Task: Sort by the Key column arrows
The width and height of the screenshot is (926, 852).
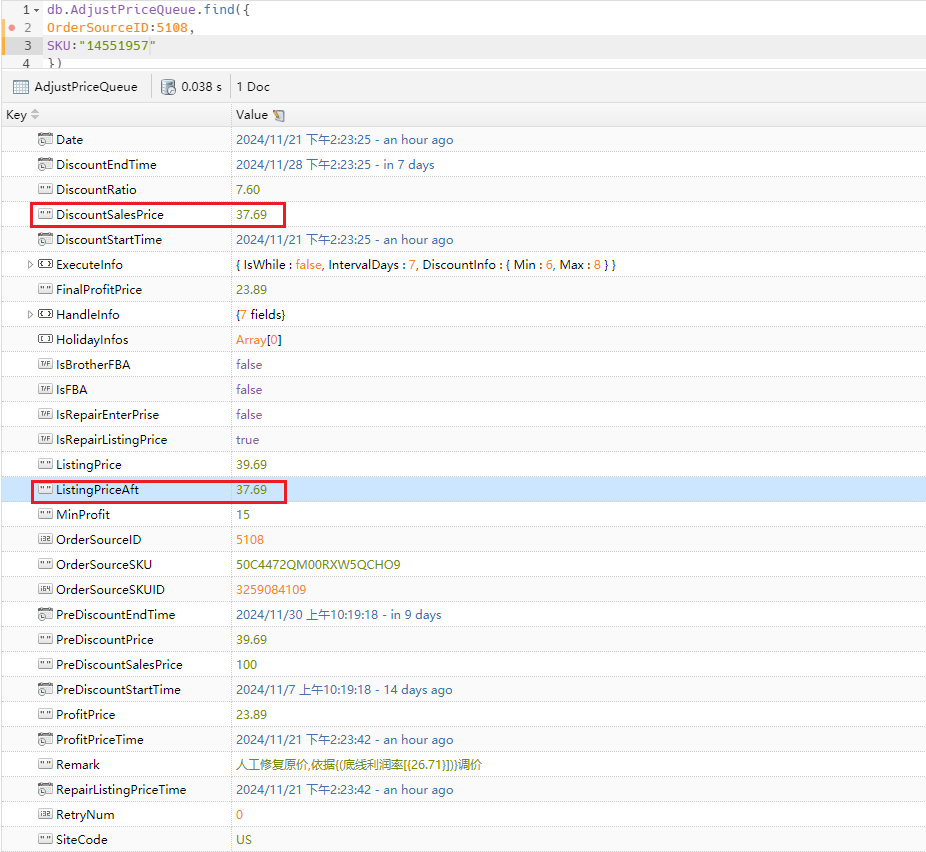Action: [35, 115]
